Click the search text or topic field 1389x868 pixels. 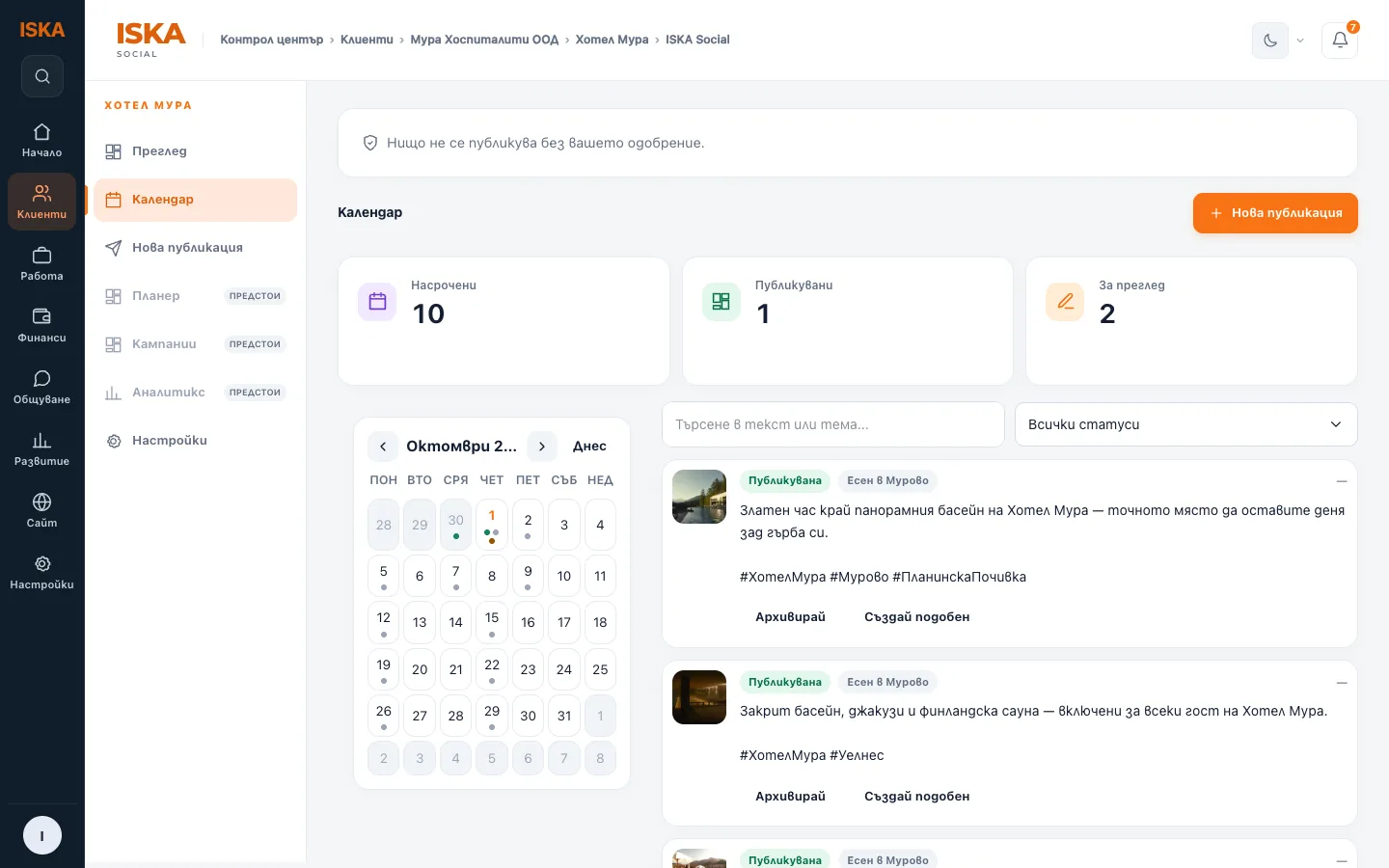click(833, 424)
